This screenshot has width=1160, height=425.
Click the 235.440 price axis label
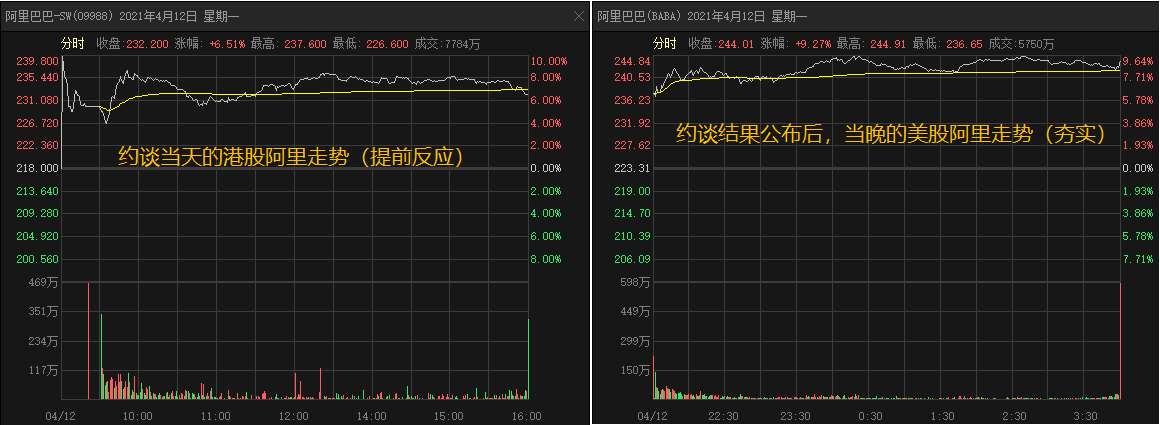click(37, 77)
